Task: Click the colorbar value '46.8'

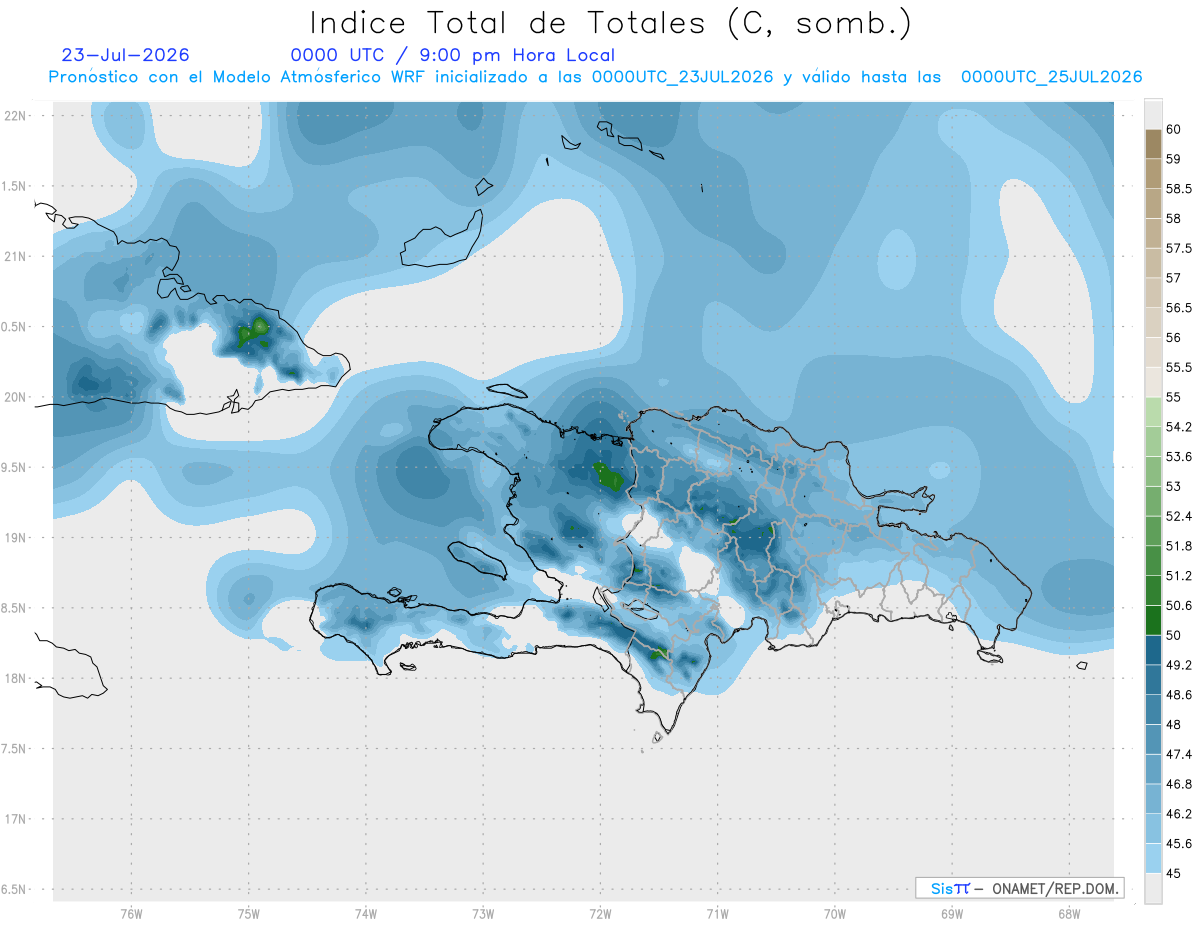Action: pyautogui.click(x=1178, y=784)
